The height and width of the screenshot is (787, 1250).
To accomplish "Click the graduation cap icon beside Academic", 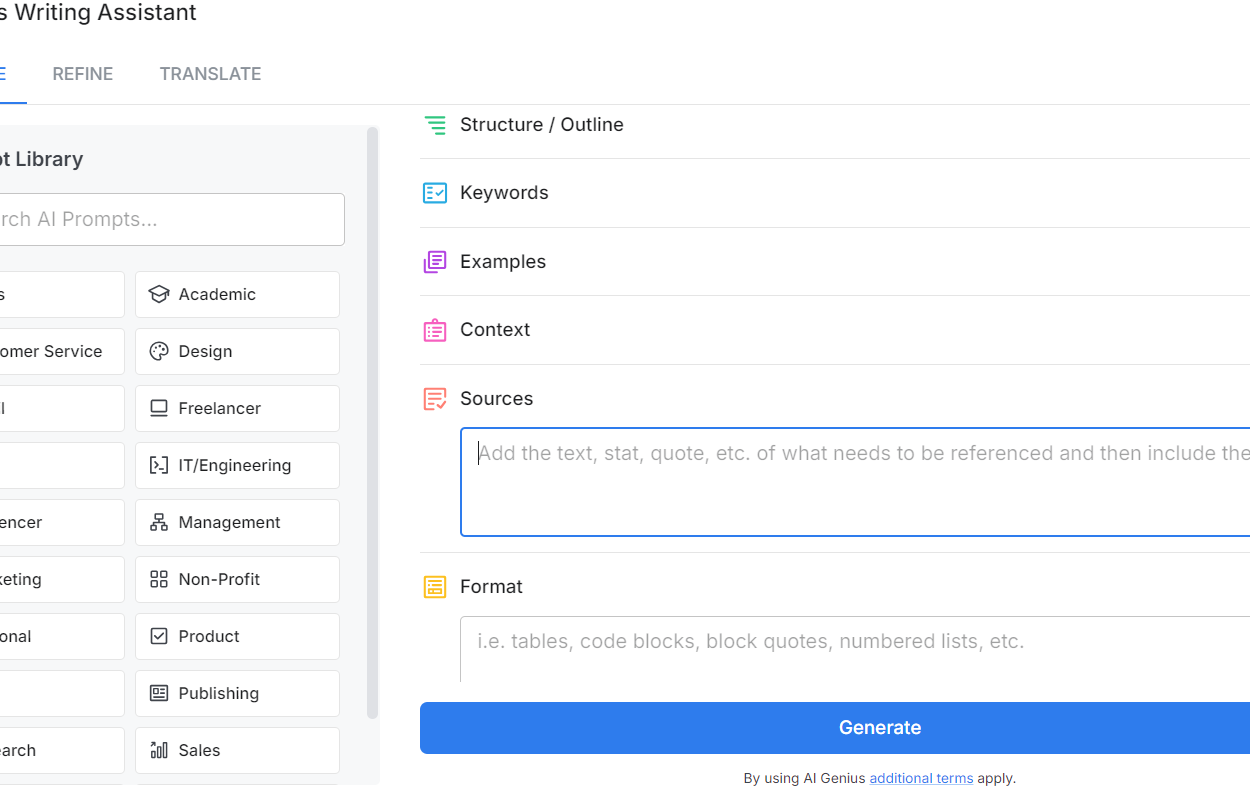I will coord(159,294).
